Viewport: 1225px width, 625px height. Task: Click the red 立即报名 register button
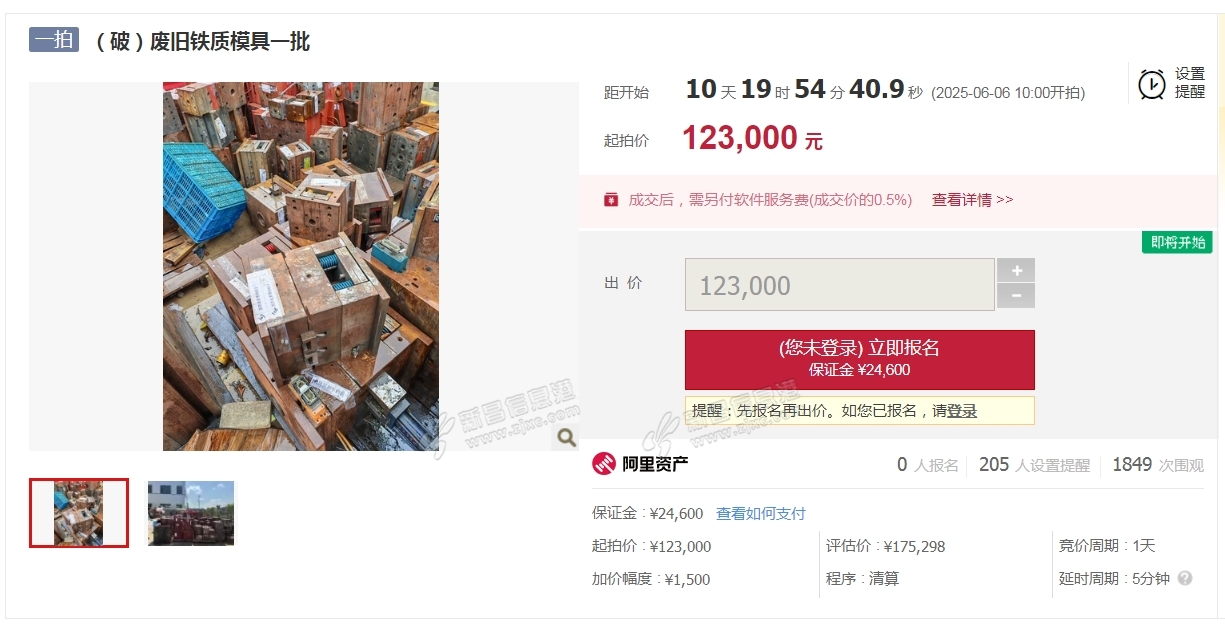(859, 359)
